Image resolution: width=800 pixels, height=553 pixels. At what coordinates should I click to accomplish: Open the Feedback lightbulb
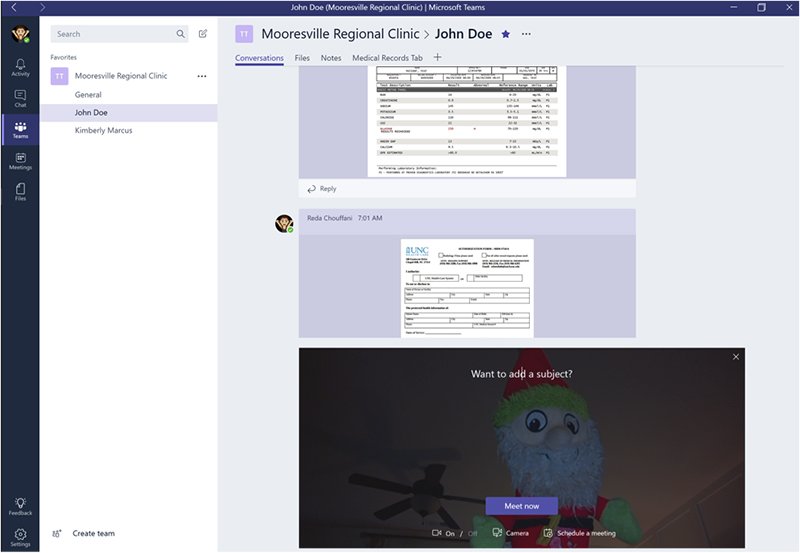(x=20, y=506)
